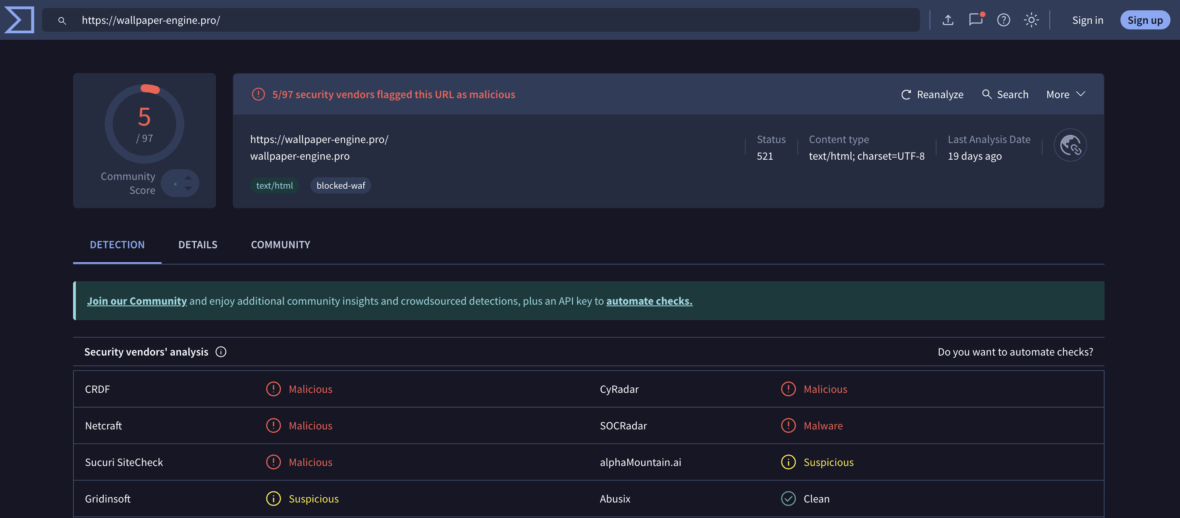Click the wallpaper-engine.pro domain text
The image size is (1180, 518).
coord(300,157)
